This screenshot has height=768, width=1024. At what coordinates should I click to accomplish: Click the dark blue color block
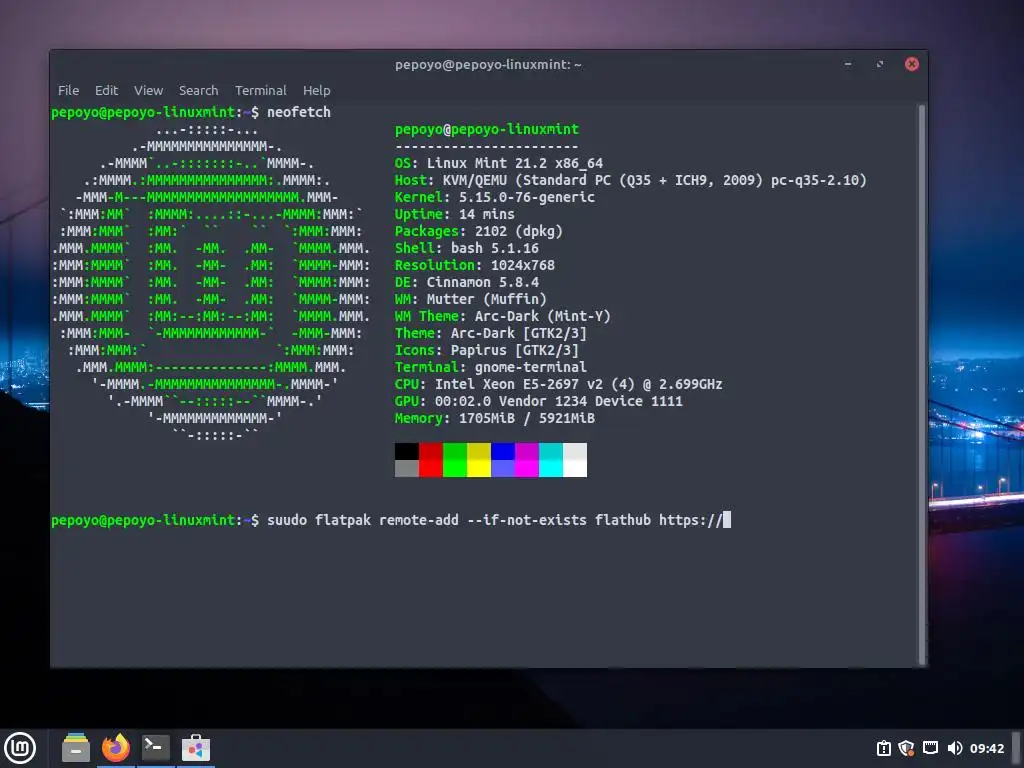click(502, 451)
